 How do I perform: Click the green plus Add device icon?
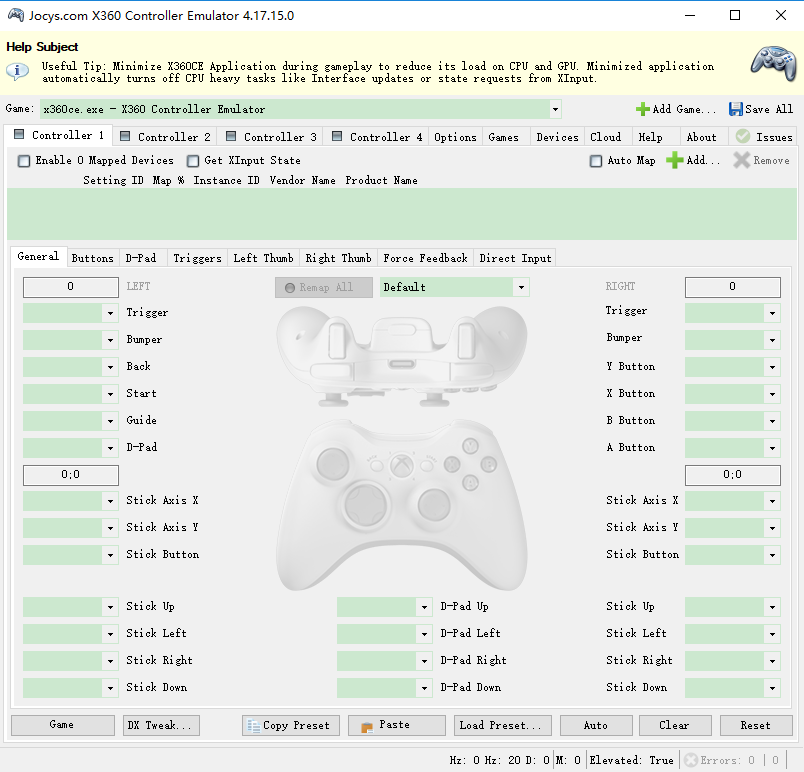click(x=675, y=160)
